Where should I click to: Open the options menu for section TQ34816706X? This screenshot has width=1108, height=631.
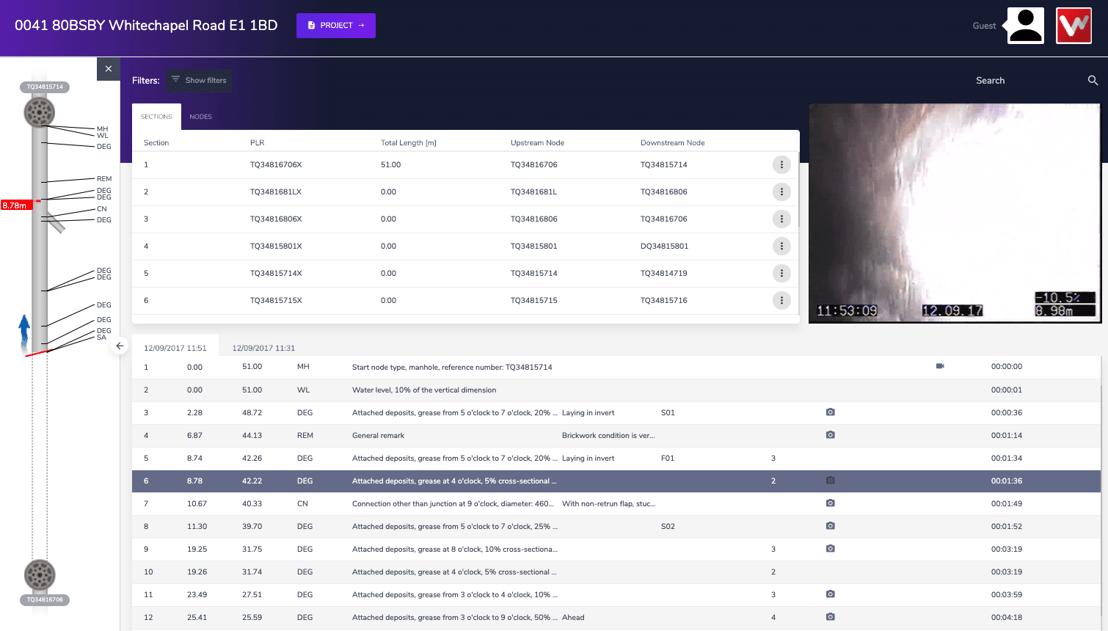[781, 164]
